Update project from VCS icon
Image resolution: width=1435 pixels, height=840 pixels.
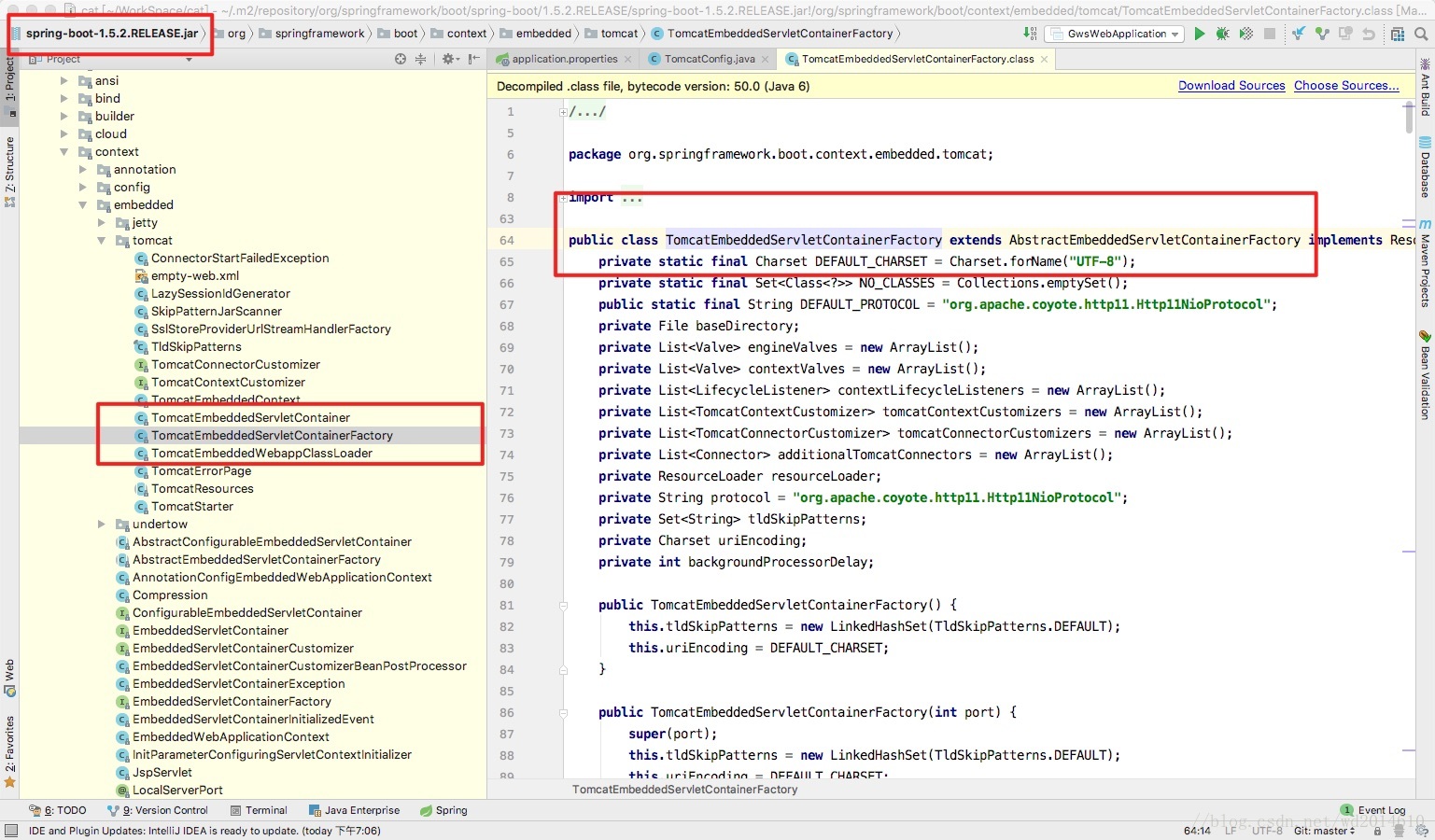click(x=1299, y=34)
